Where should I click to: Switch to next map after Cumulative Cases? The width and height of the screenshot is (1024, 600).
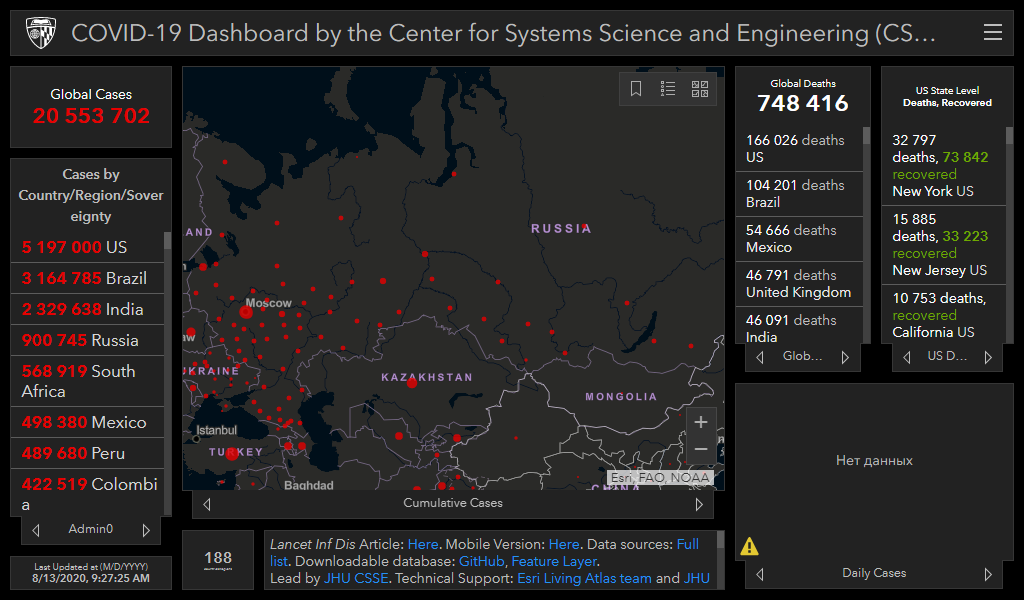(699, 504)
